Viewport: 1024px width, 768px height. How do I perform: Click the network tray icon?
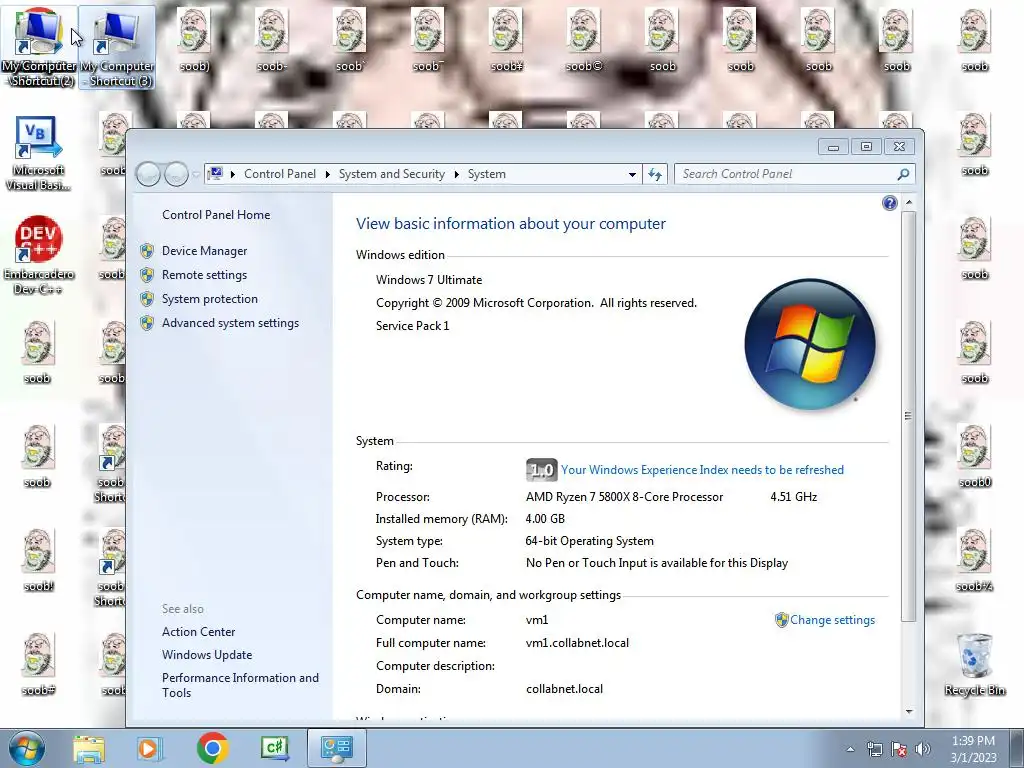(x=874, y=749)
